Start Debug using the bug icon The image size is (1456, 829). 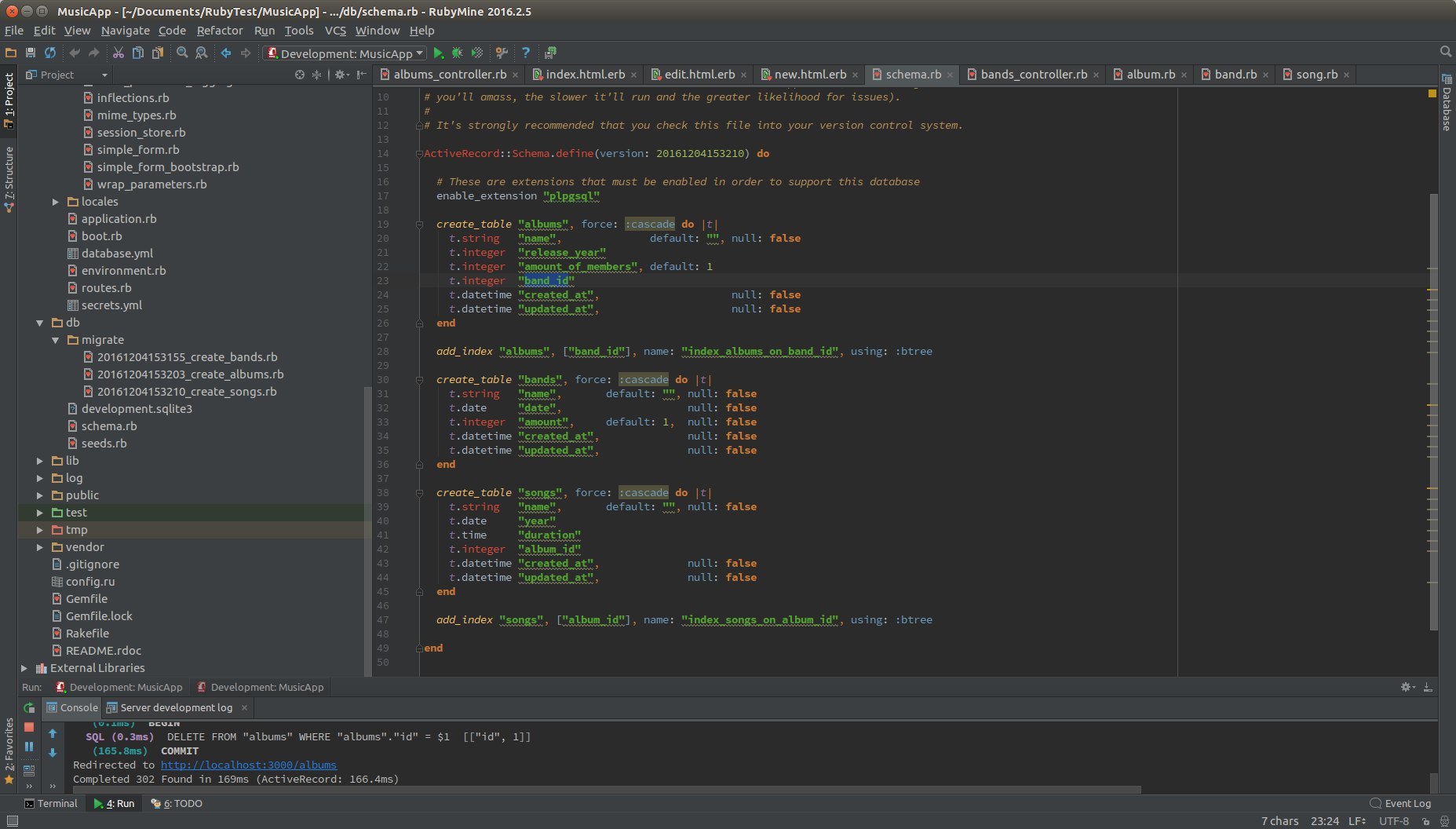(458, 53)
